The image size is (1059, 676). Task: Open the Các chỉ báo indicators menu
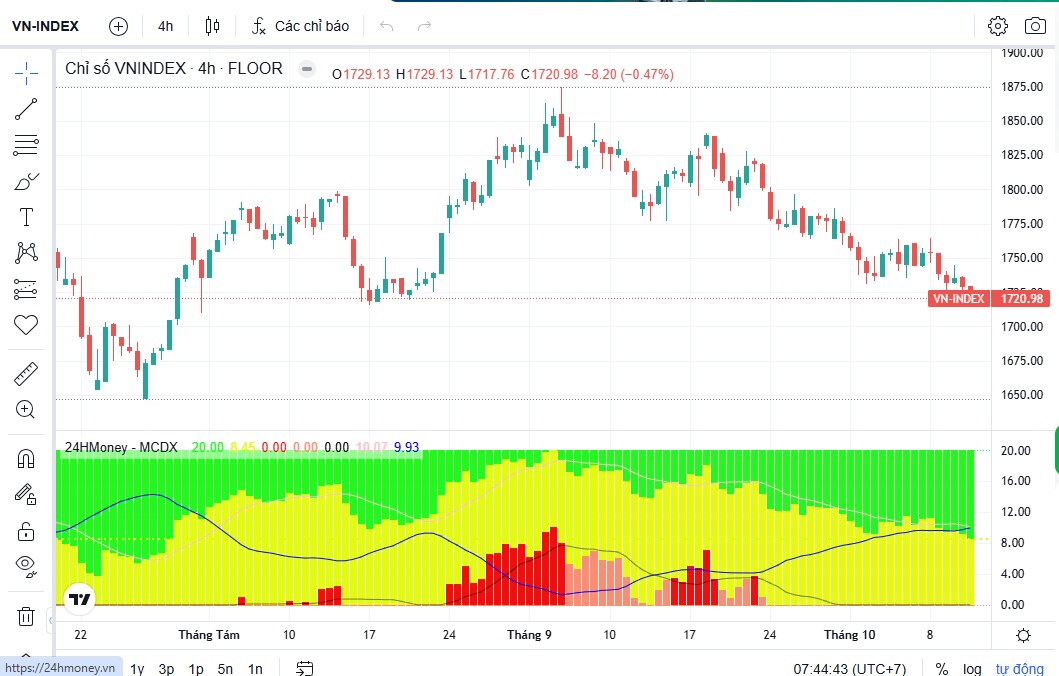300,26
